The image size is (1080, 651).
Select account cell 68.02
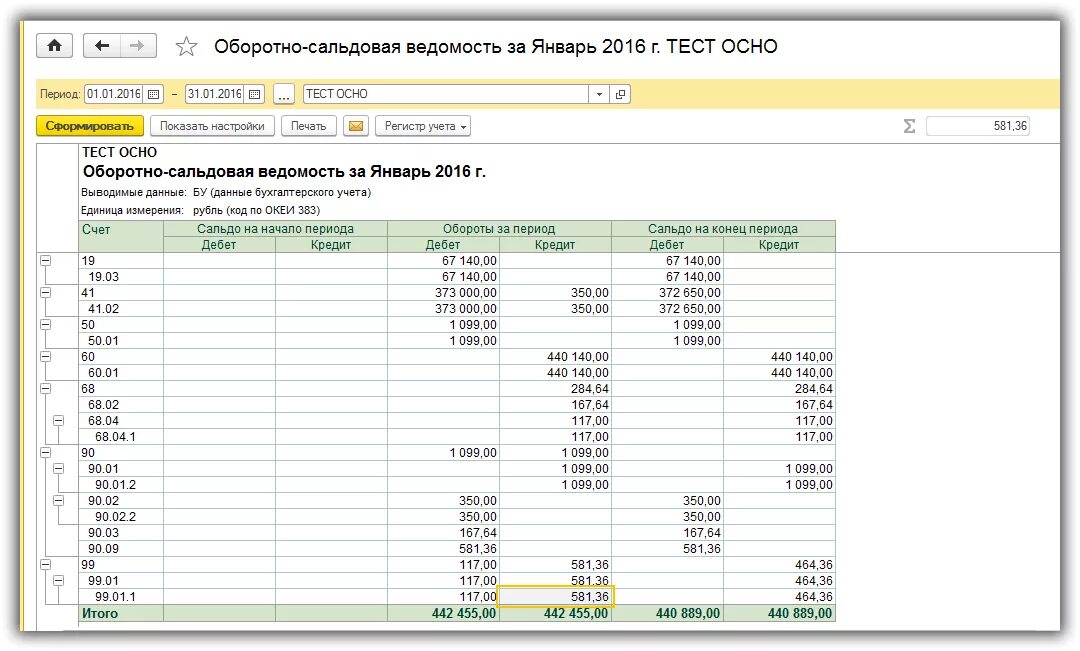(121, 405)
